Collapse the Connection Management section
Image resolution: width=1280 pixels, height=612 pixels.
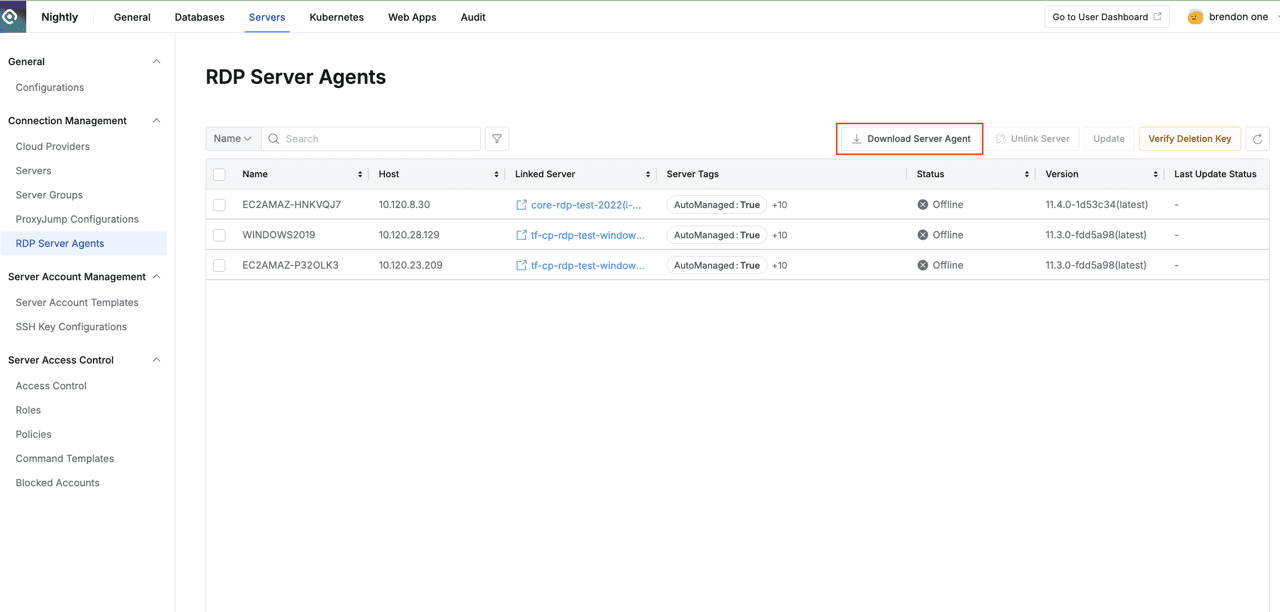(156, 120)
